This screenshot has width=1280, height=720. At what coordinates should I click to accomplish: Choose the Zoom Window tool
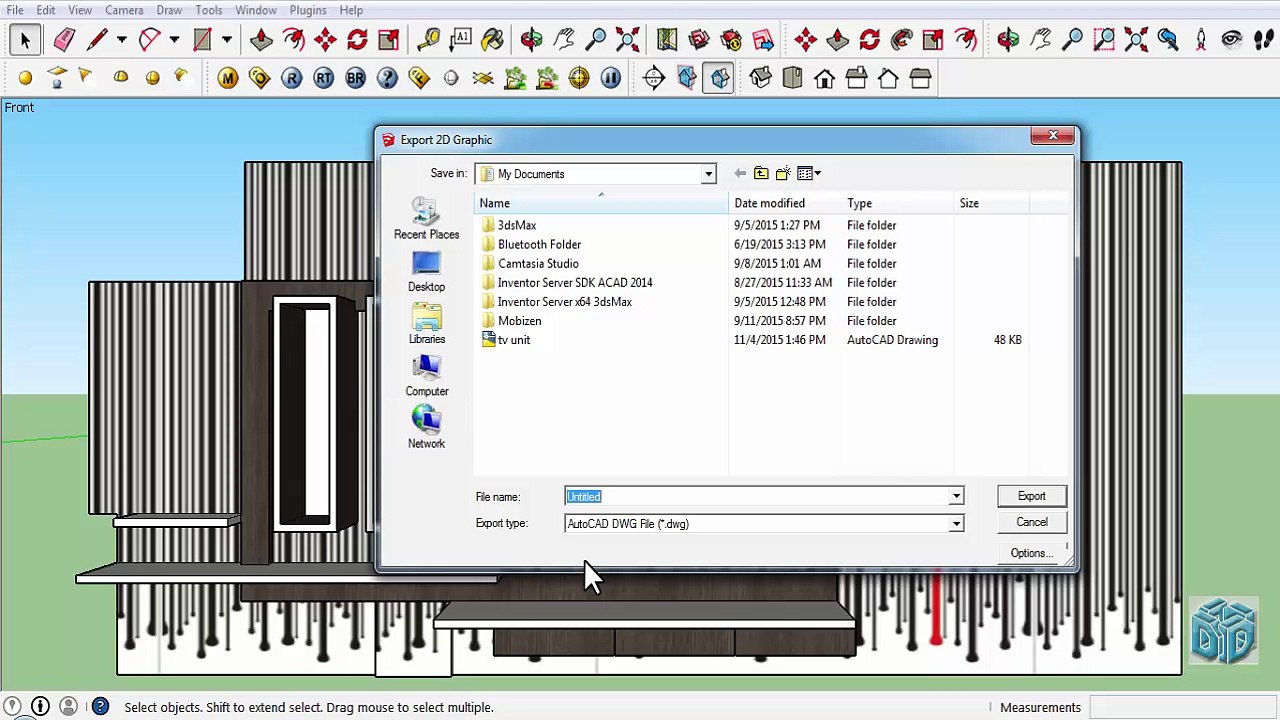1104,40
